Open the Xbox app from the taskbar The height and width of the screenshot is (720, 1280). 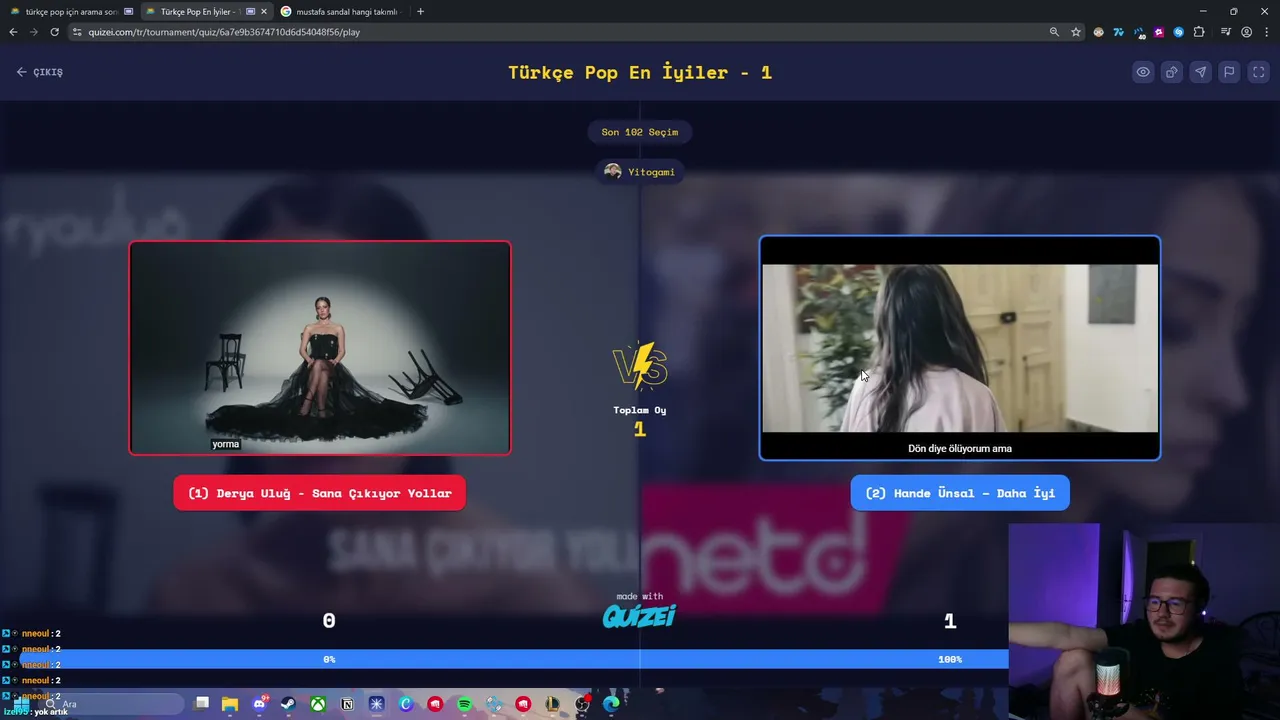coord(318,704)
